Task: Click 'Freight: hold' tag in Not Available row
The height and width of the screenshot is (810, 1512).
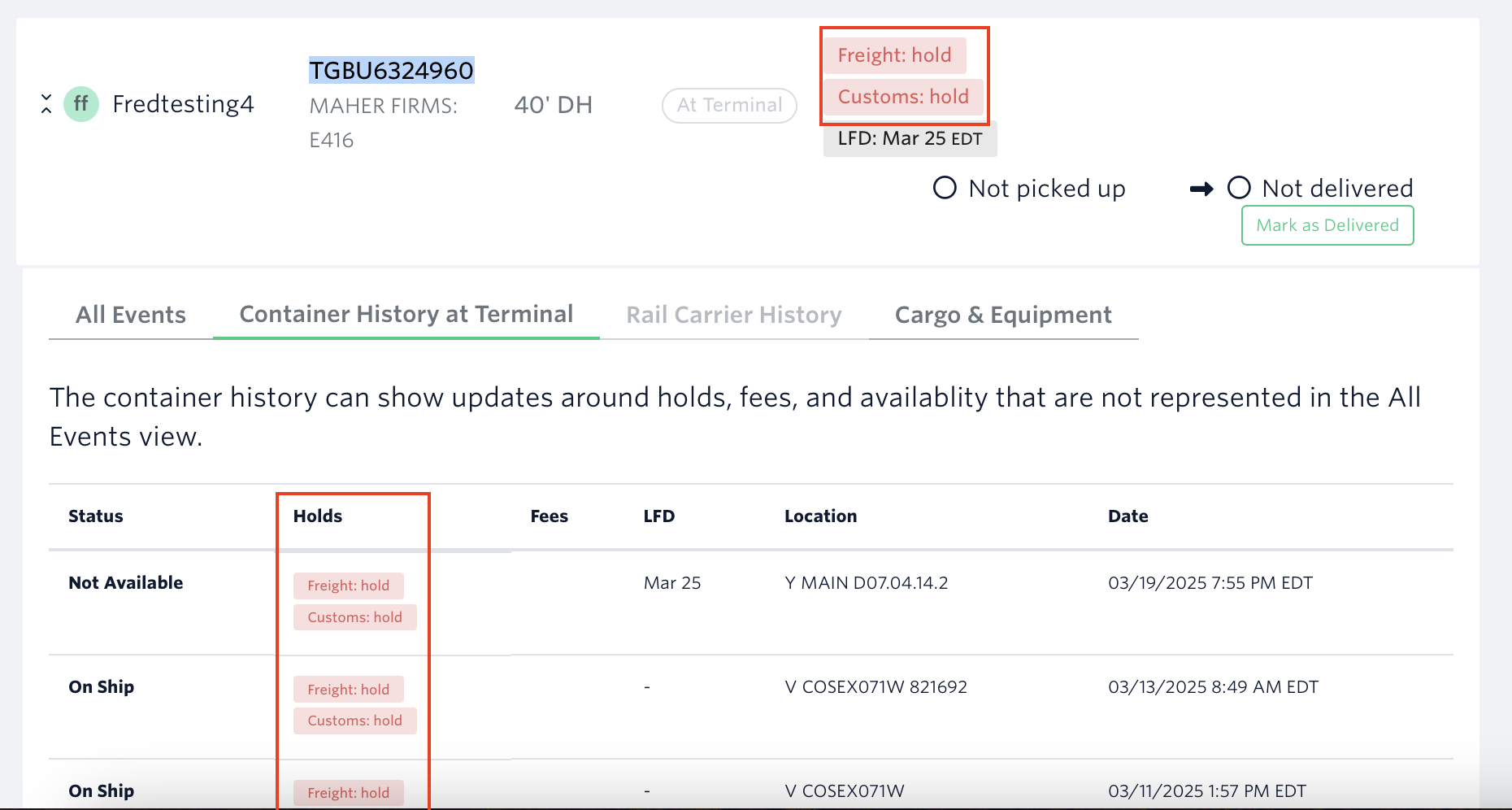Action: tap(348, 586)
